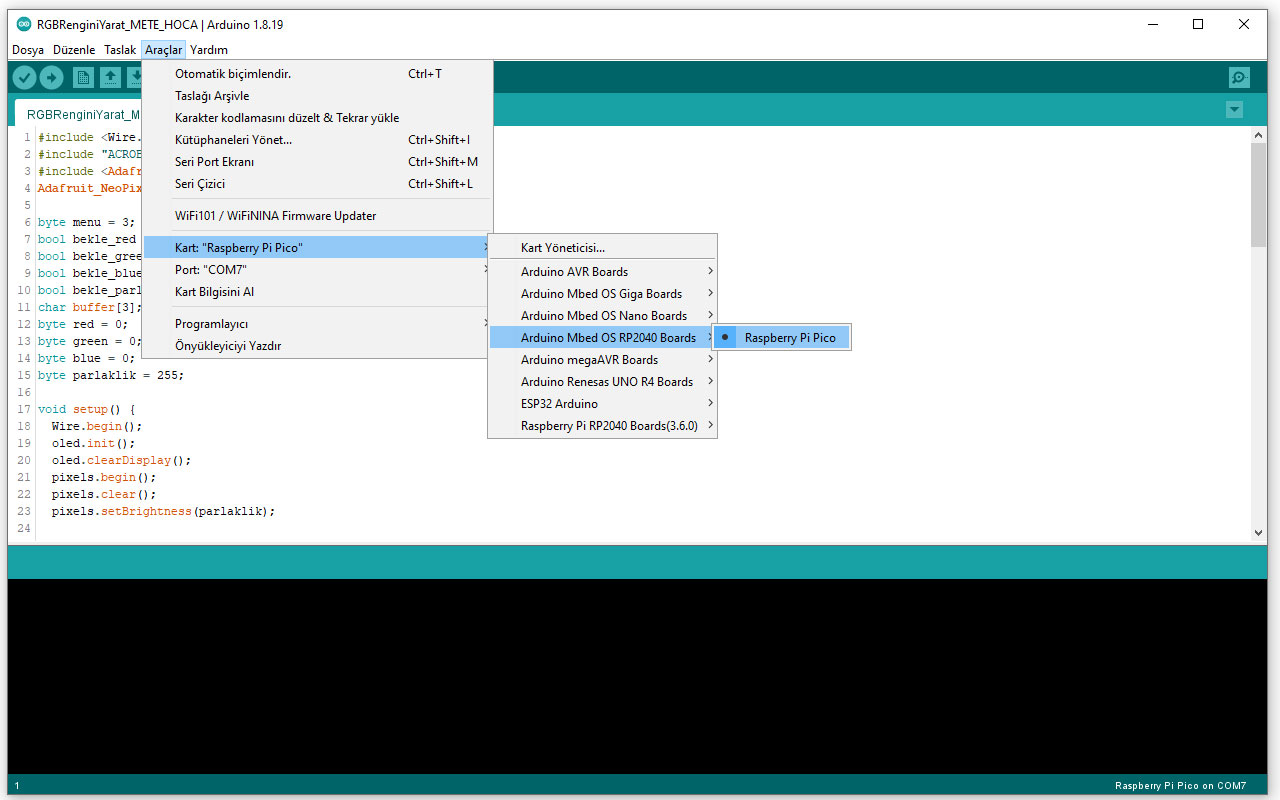Viewport: 1280px width, 800px height.
Task: Minimize the Arduino window
Action: 1152,24
